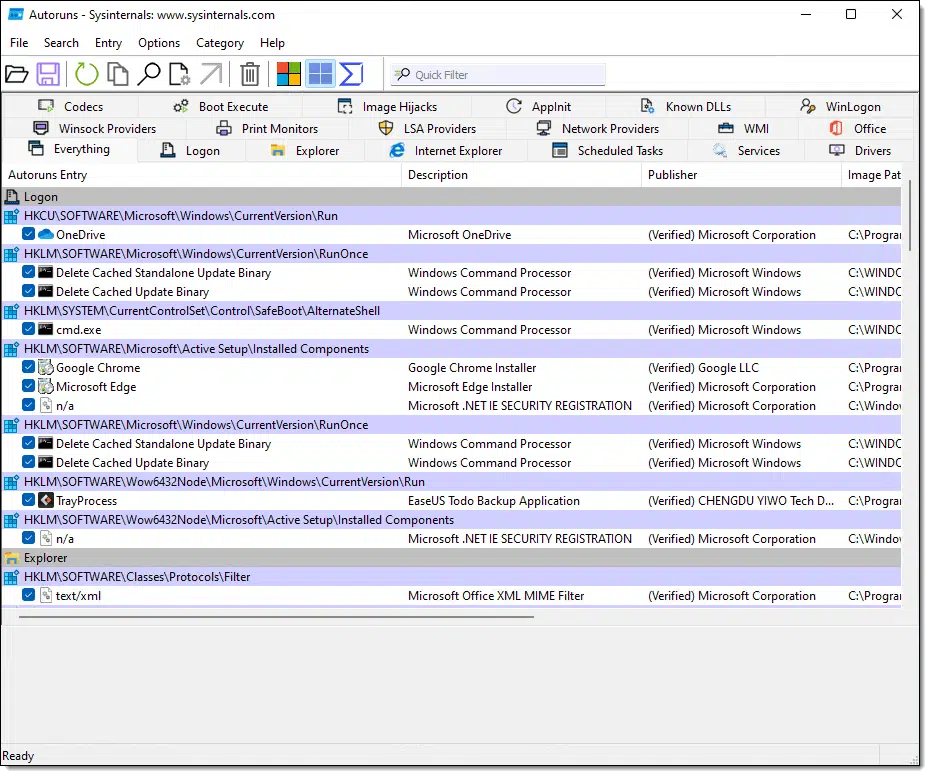Viewport: 930px width, 776px height.
Task: Sort by the Publisher column header
Action: pyautogui.click(x=741, y=175)
